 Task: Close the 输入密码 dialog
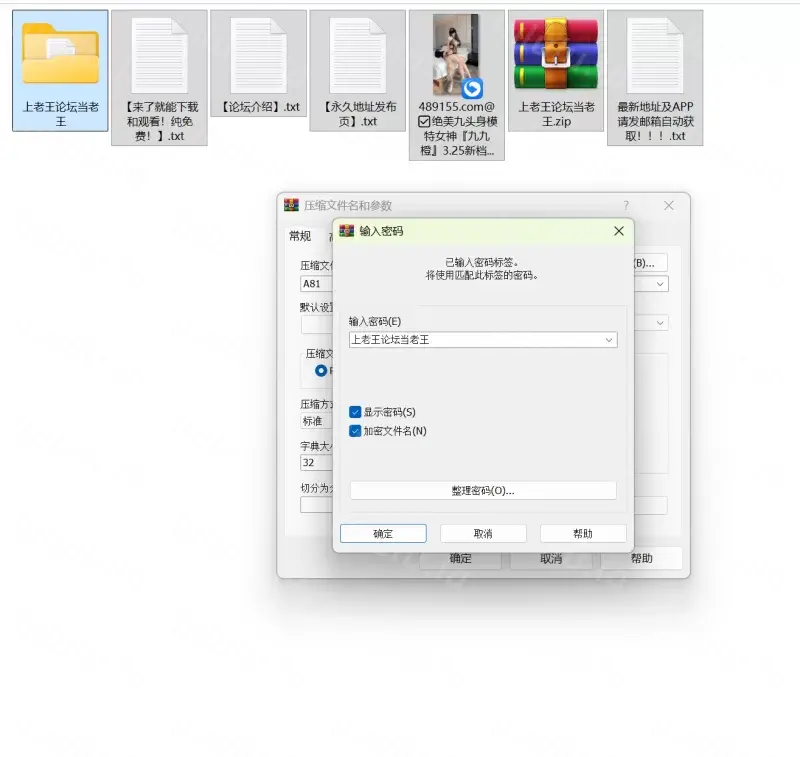(x=619, y=231)
